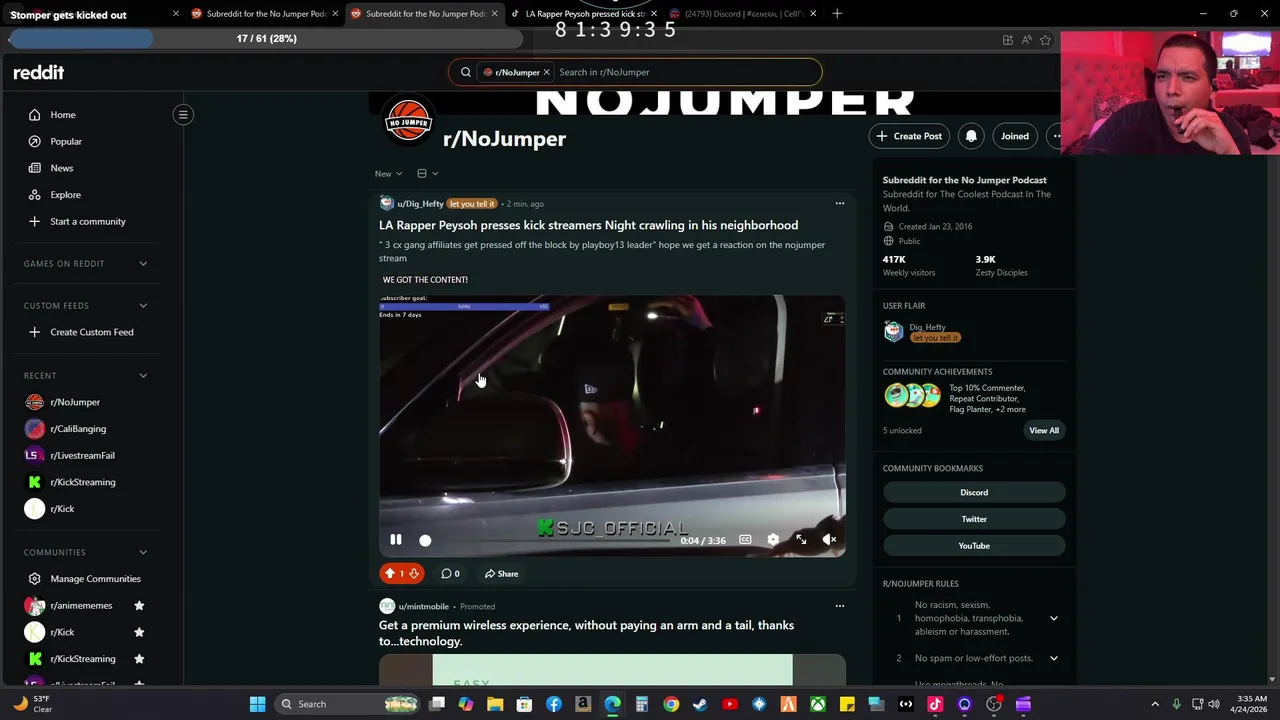Open Windows Start menu

(257, 704)
